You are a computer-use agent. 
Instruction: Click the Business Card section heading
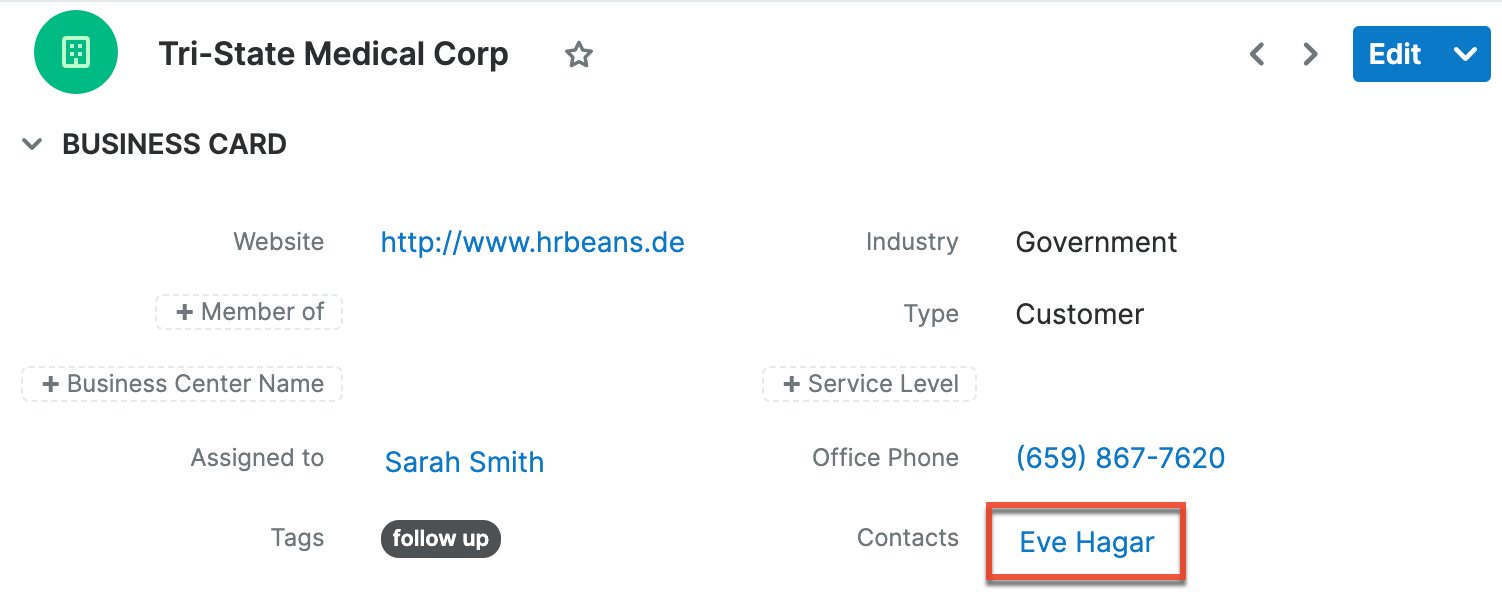[x=174, y=144]
